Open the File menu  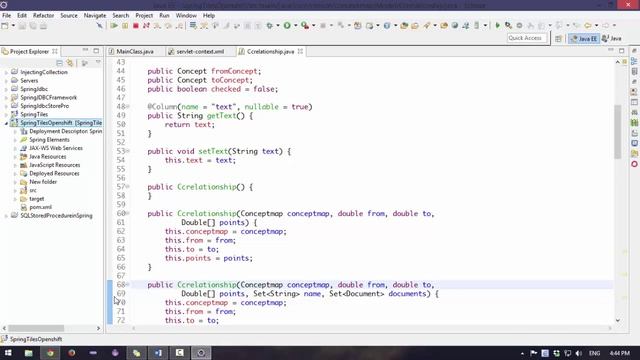point(7,16)
